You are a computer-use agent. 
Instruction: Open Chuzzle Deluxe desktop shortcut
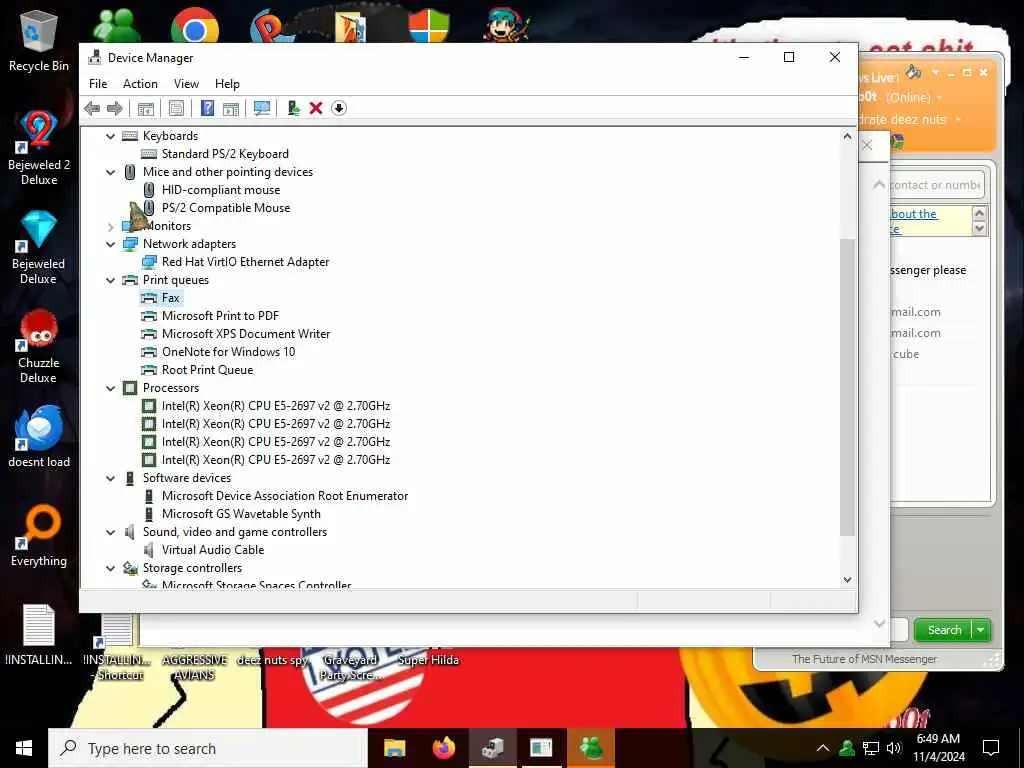[39, 347]
